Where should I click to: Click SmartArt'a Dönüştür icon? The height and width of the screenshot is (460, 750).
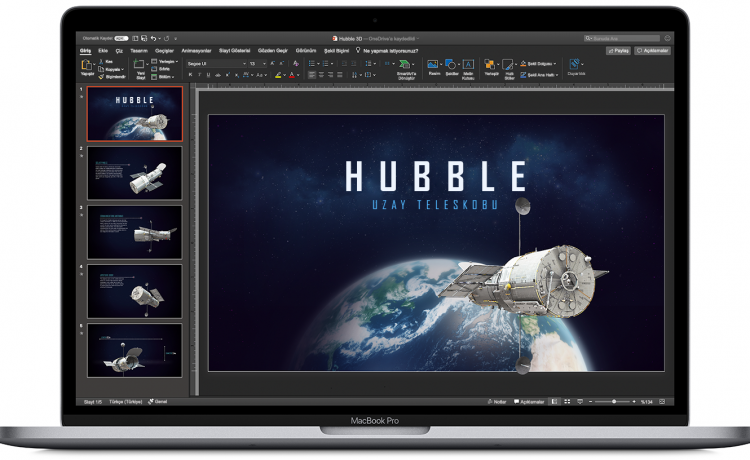(405, 64)
